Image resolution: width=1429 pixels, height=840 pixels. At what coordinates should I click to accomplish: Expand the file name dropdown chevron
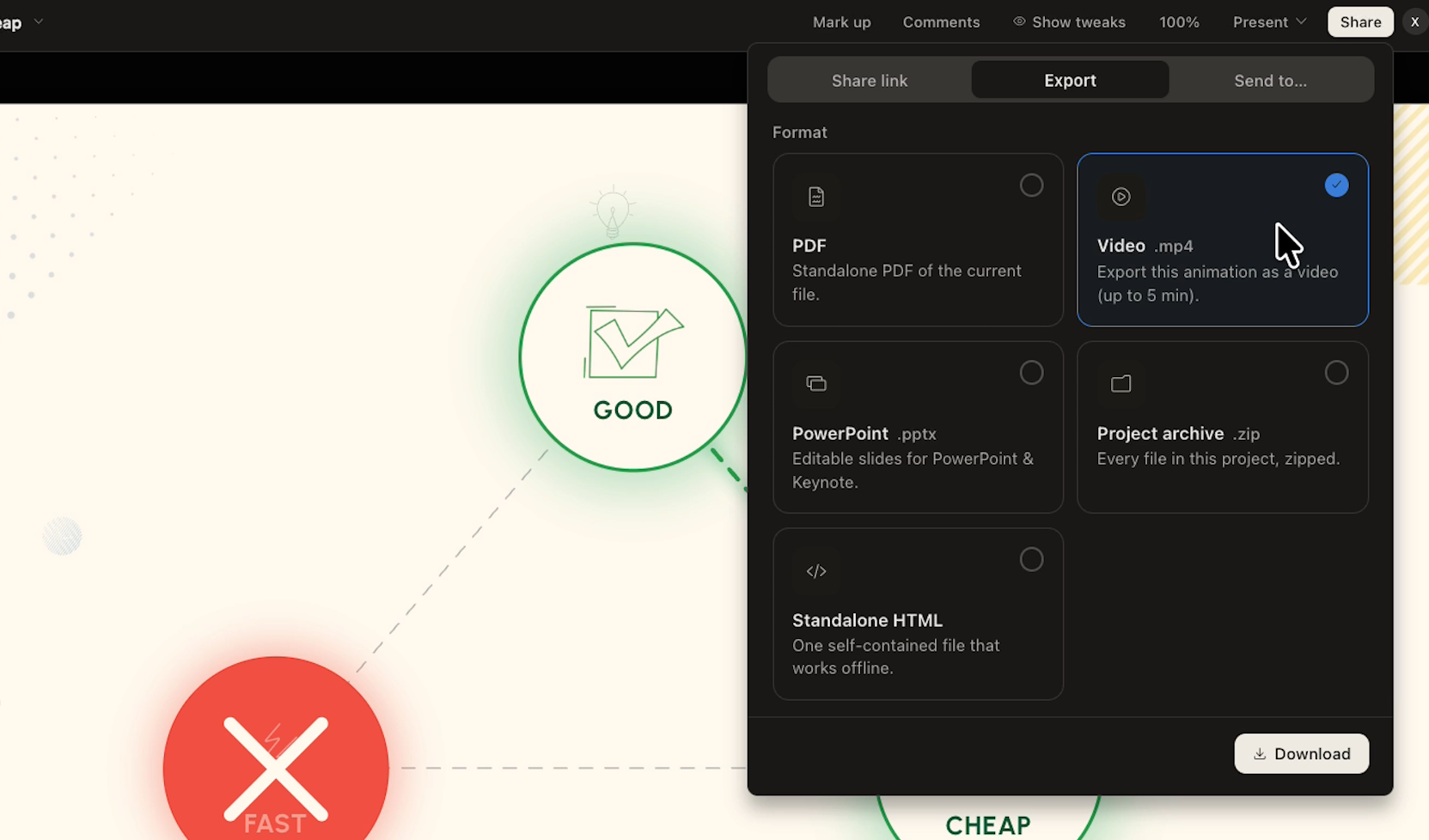coord(39,21)
